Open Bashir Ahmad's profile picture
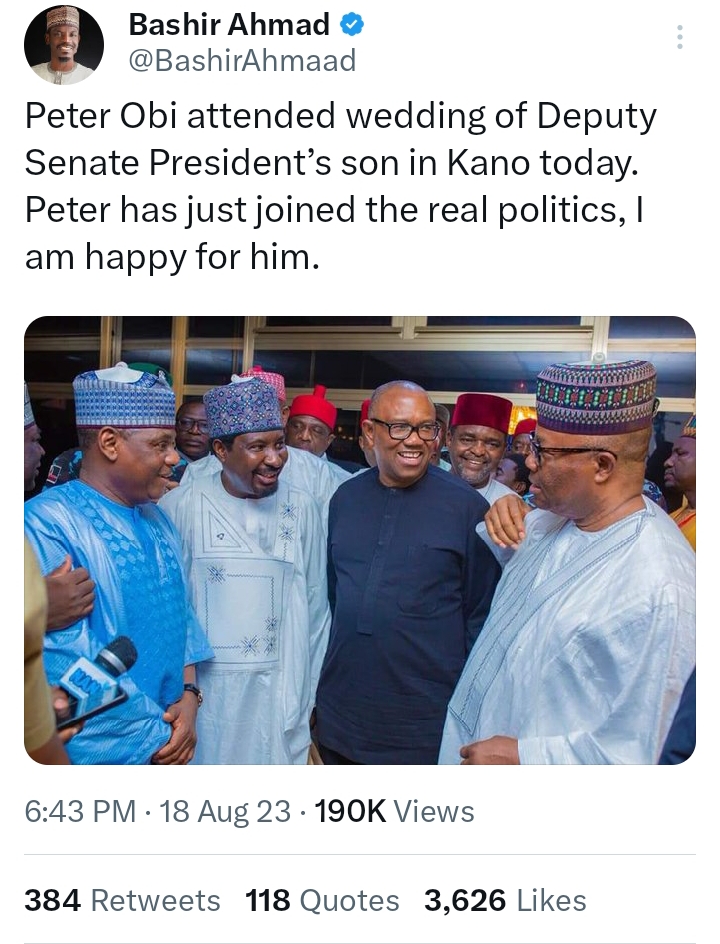The width and height of the screenshot is (720, 944). coord(64,45)
